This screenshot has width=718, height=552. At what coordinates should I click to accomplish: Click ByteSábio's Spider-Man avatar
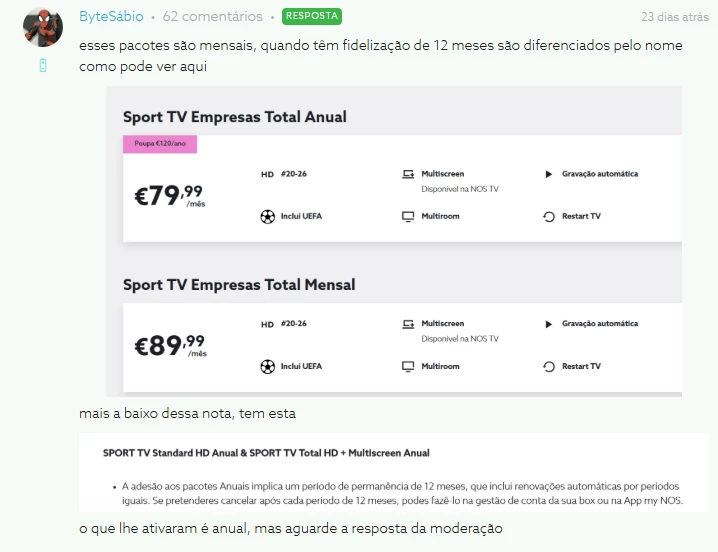42,27
